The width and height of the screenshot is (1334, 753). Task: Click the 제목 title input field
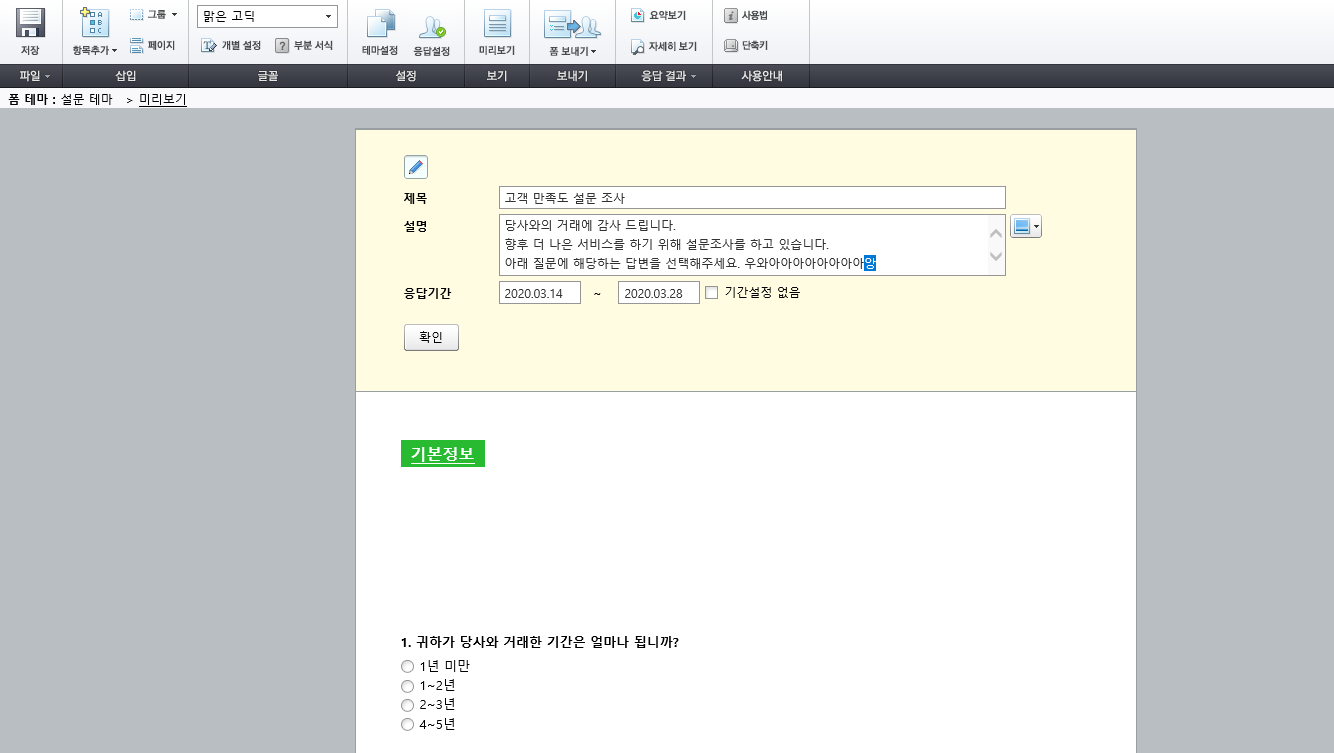[752, 198]
